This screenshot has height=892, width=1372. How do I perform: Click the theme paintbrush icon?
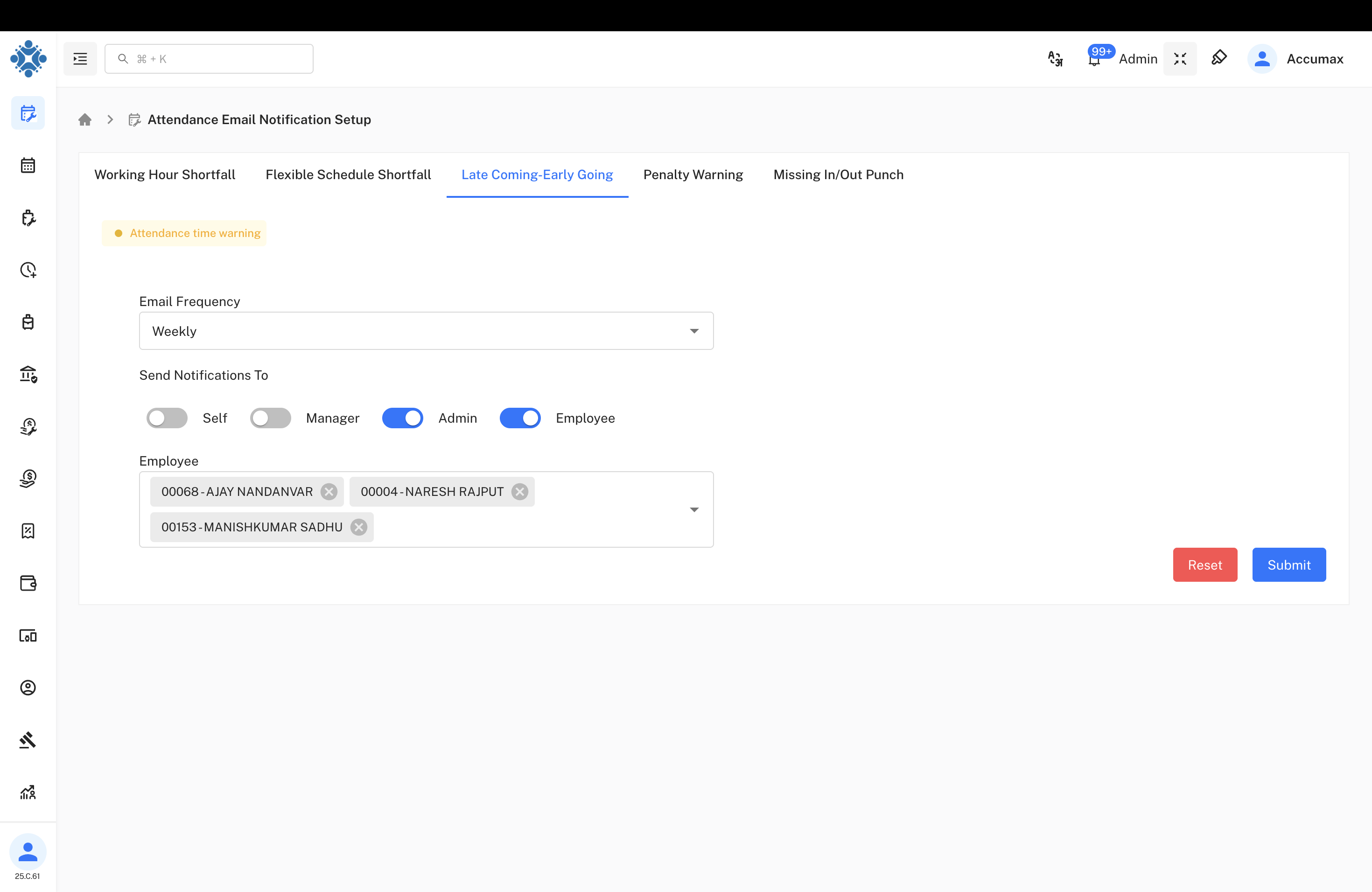[1219, 58]
